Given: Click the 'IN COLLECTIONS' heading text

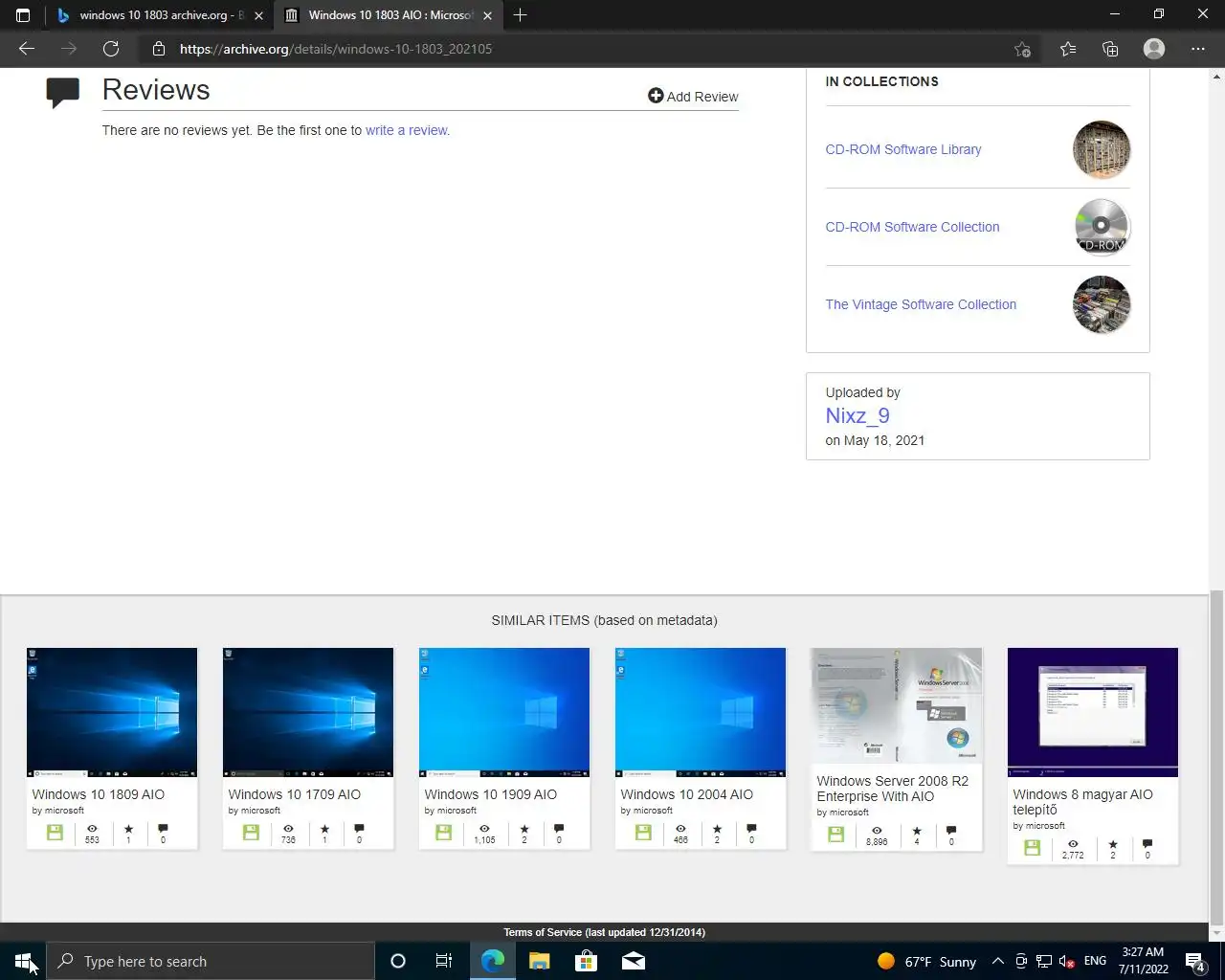Looking at the screenshot, I should 881,81.
